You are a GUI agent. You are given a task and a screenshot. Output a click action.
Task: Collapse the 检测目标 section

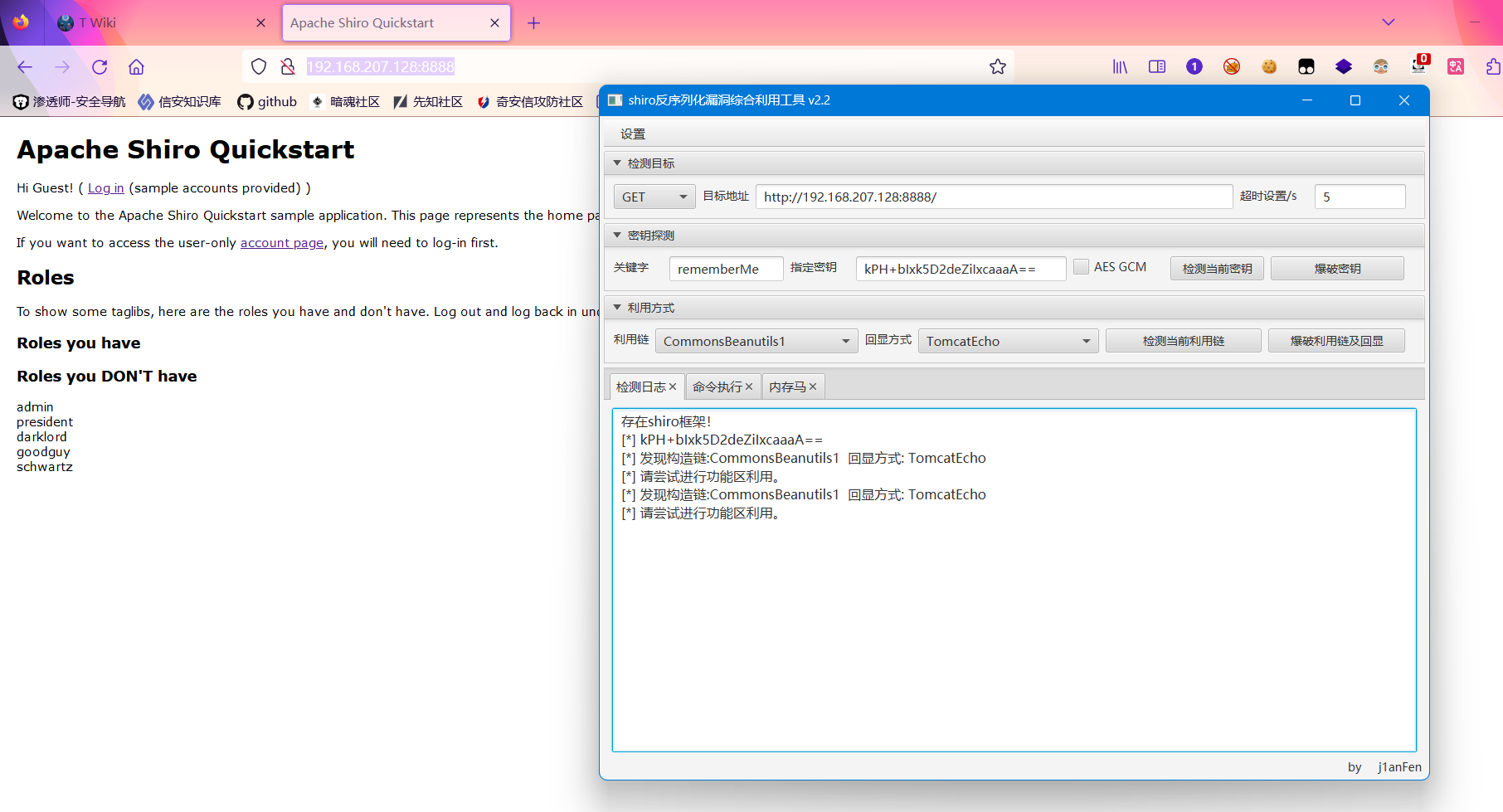pos(617,163)
